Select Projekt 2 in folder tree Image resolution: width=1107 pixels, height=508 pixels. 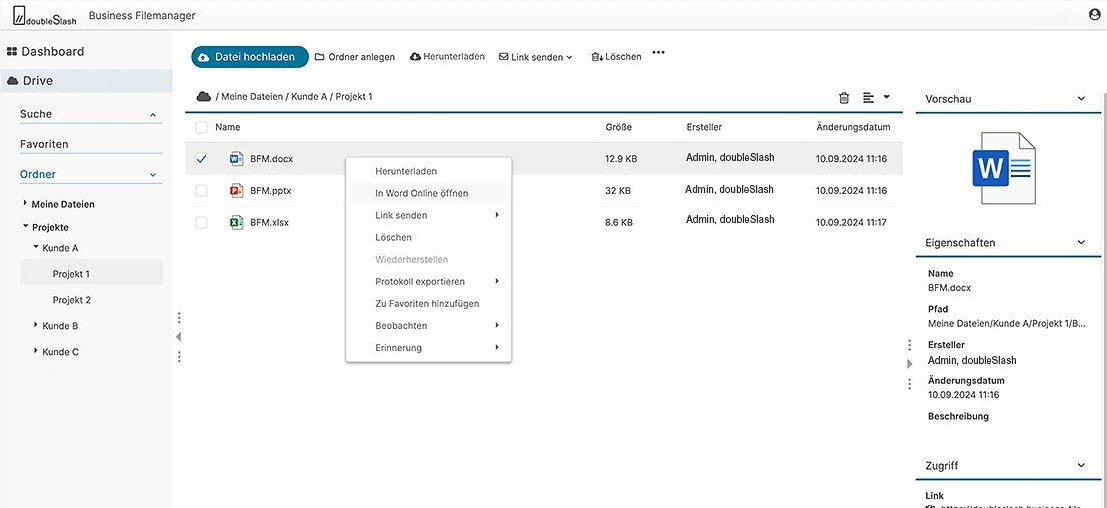[72, 300]
